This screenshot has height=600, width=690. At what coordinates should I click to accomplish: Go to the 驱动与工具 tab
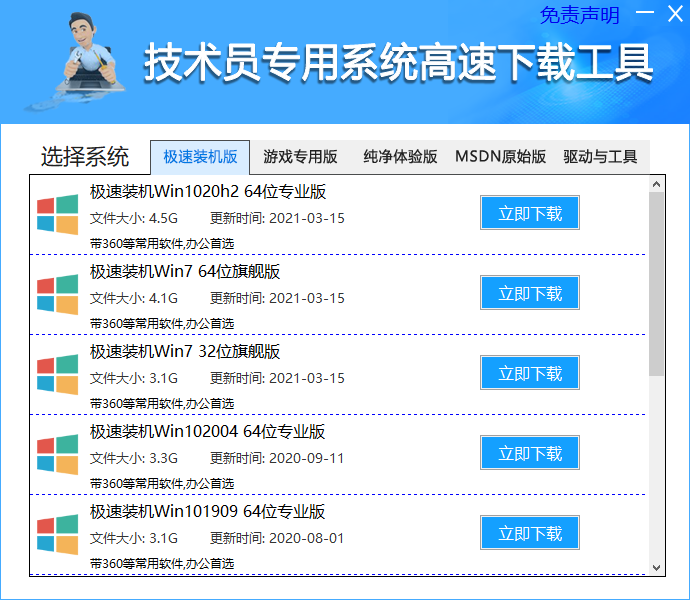click(x=600, y=157)
